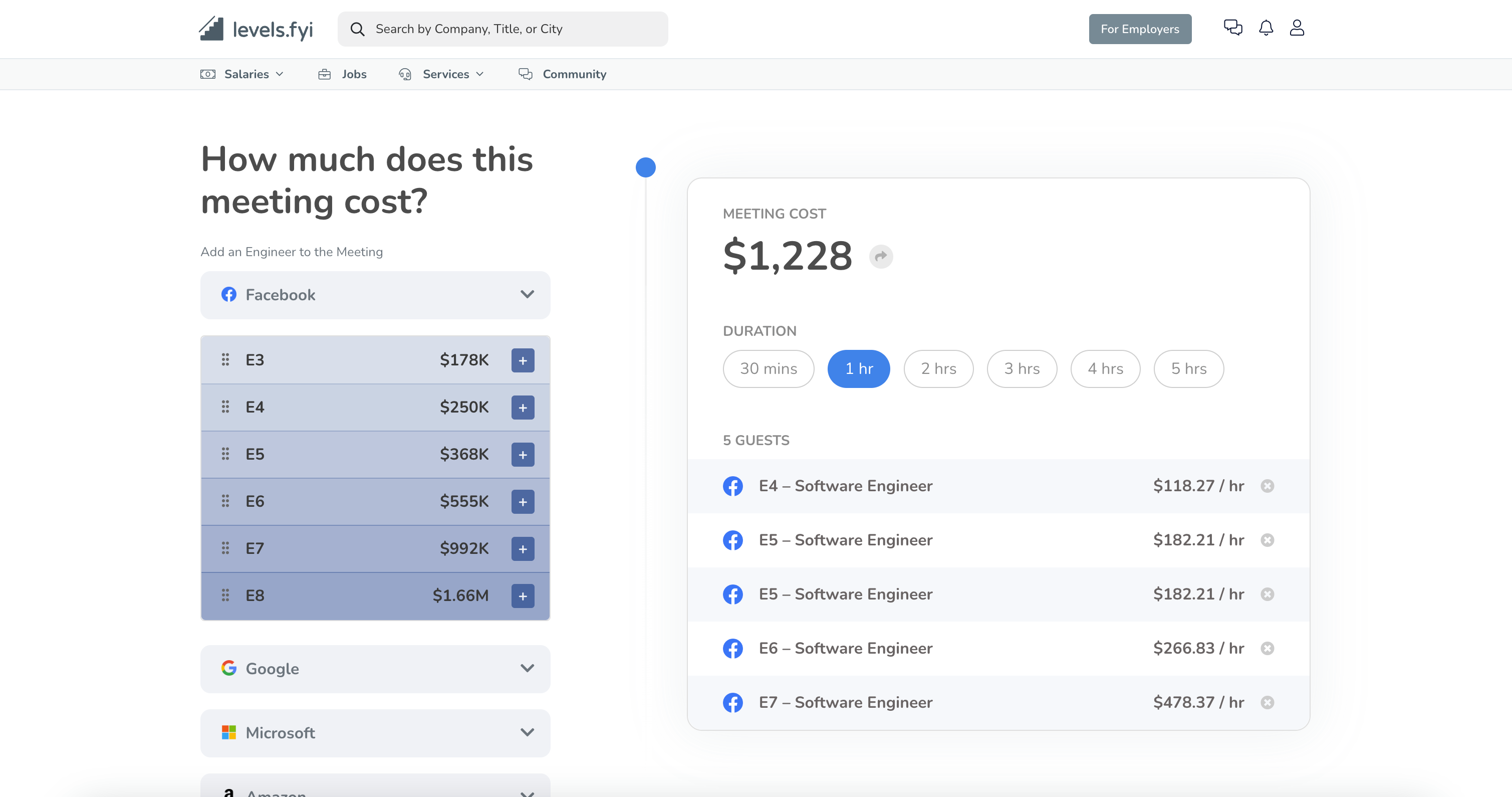The width and height of the screenshot is (1512, 797).
Task: Add an E3 engineer with plus button
Action: (523, 360)
